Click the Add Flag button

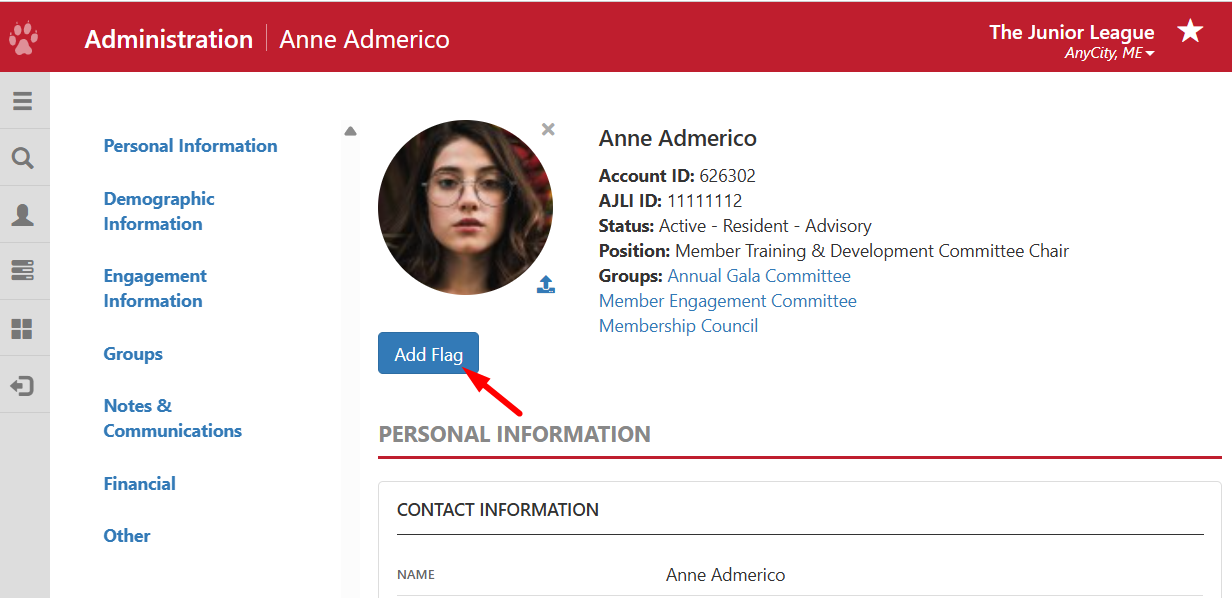coord(428,354)
